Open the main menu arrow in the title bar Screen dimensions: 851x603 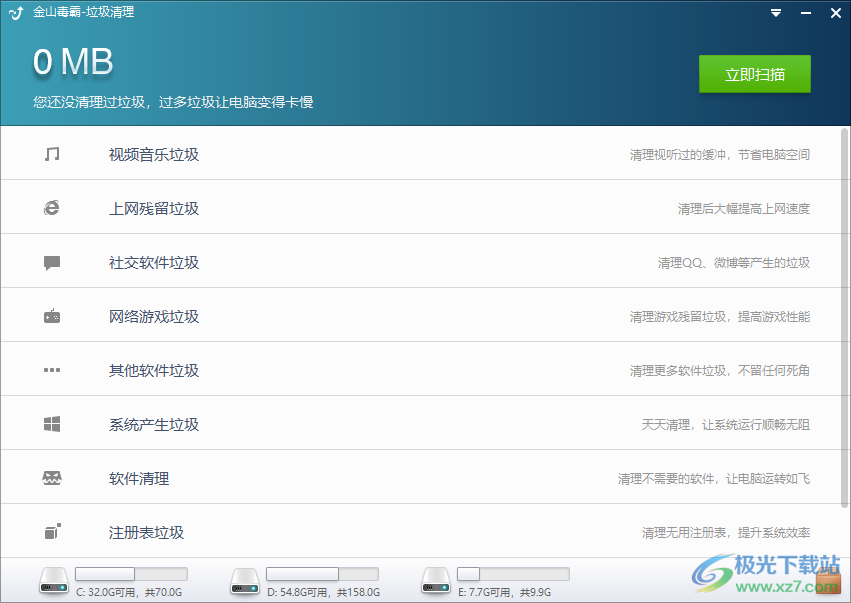click(x=775, y=13)
